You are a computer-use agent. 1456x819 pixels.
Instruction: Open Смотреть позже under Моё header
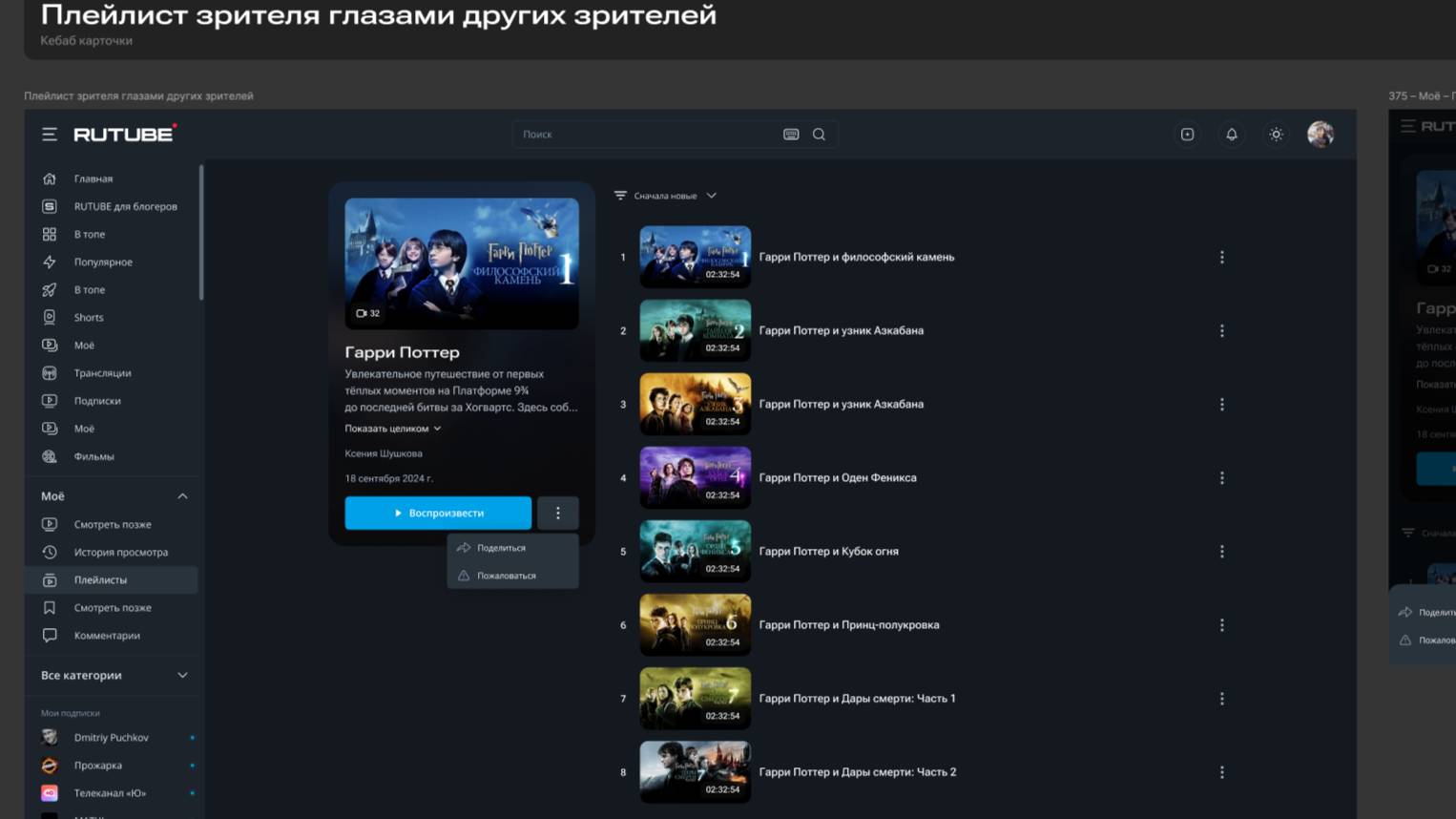[112, 524]
